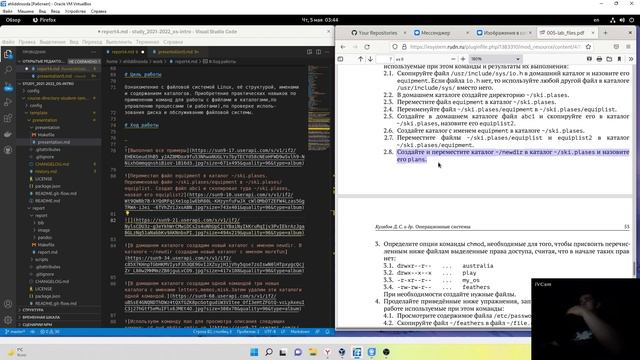Open the Firefox application hamburger menu
Image resolution: width=640 pixels, height=360 pixels.
[628, 47]
